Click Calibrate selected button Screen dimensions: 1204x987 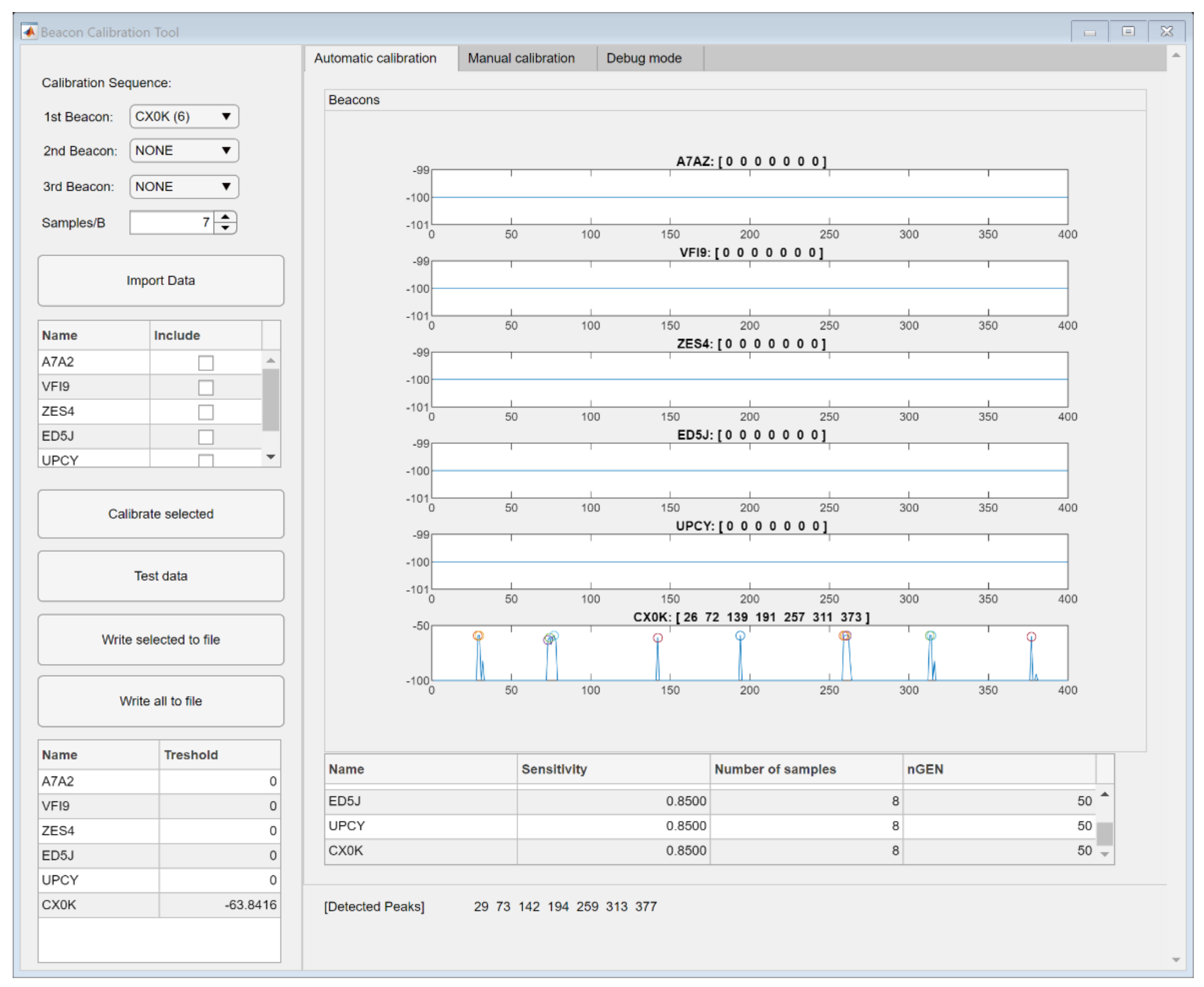tap(160, 513)
